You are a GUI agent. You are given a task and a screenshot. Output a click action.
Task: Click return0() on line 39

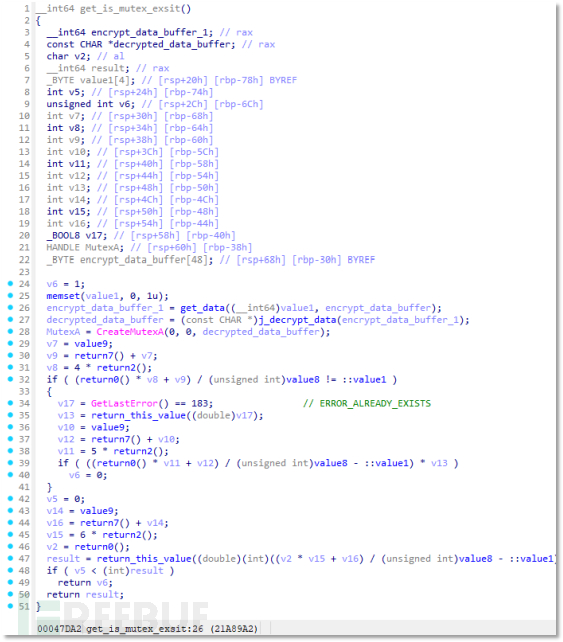(122, 463)
